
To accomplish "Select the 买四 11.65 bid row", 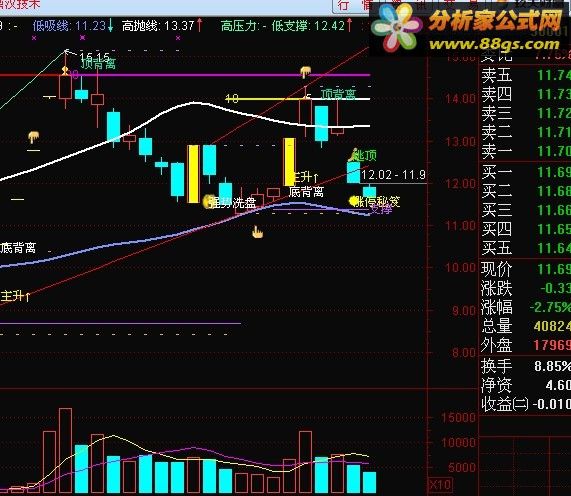I will [525, 229].
